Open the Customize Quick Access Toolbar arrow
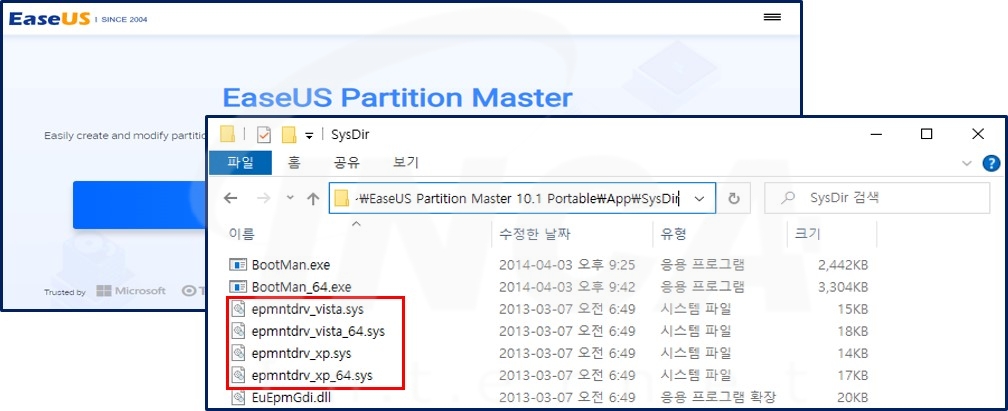The height and width of the screenshot is (411, 1008). click(309, 135)
